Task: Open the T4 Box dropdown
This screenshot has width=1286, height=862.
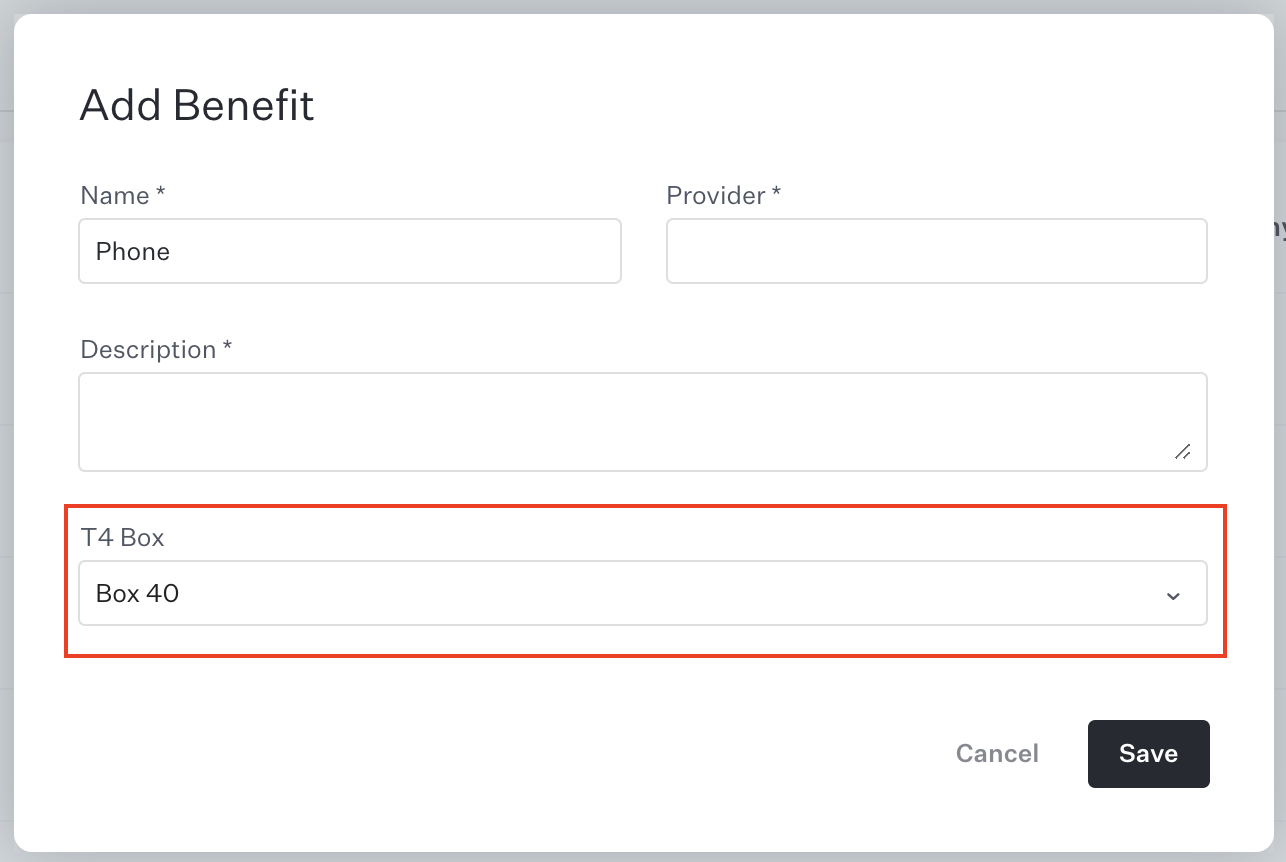Action: 643,593
